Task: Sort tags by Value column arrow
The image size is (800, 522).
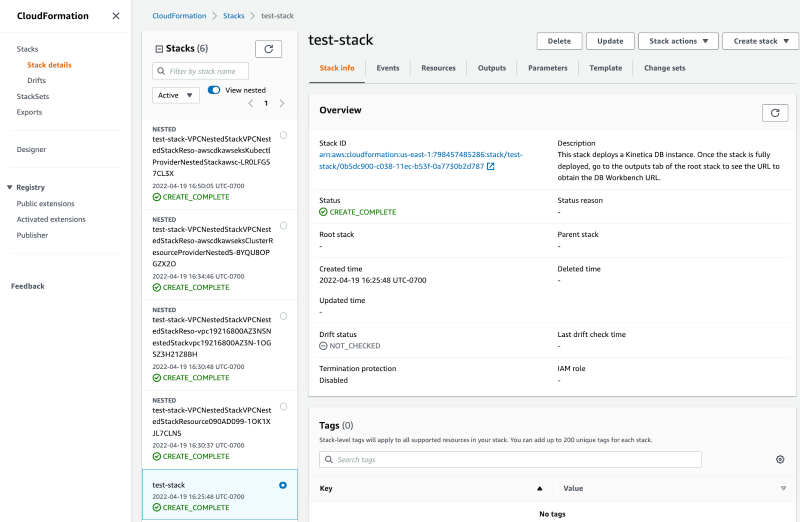Action: coord(783,488)
